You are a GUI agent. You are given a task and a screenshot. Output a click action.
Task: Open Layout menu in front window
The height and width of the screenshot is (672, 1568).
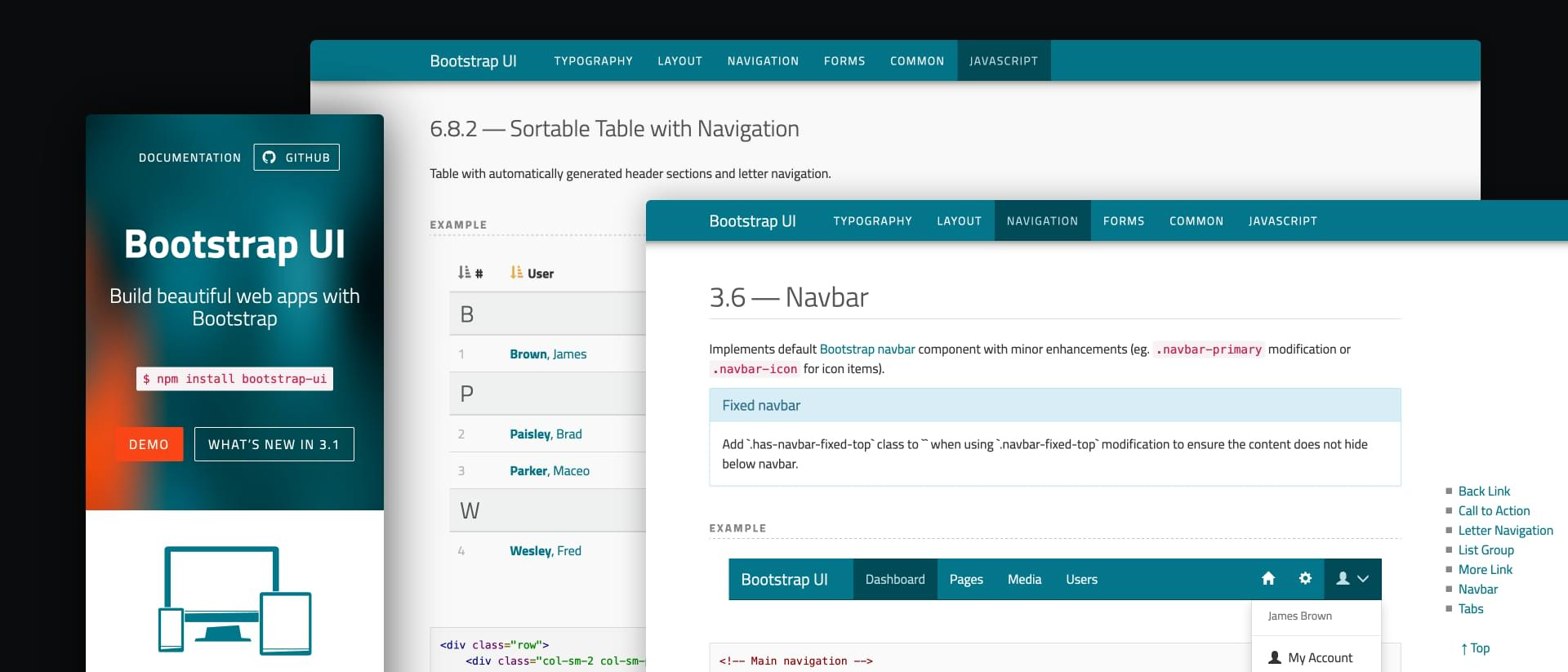(959, 221)
